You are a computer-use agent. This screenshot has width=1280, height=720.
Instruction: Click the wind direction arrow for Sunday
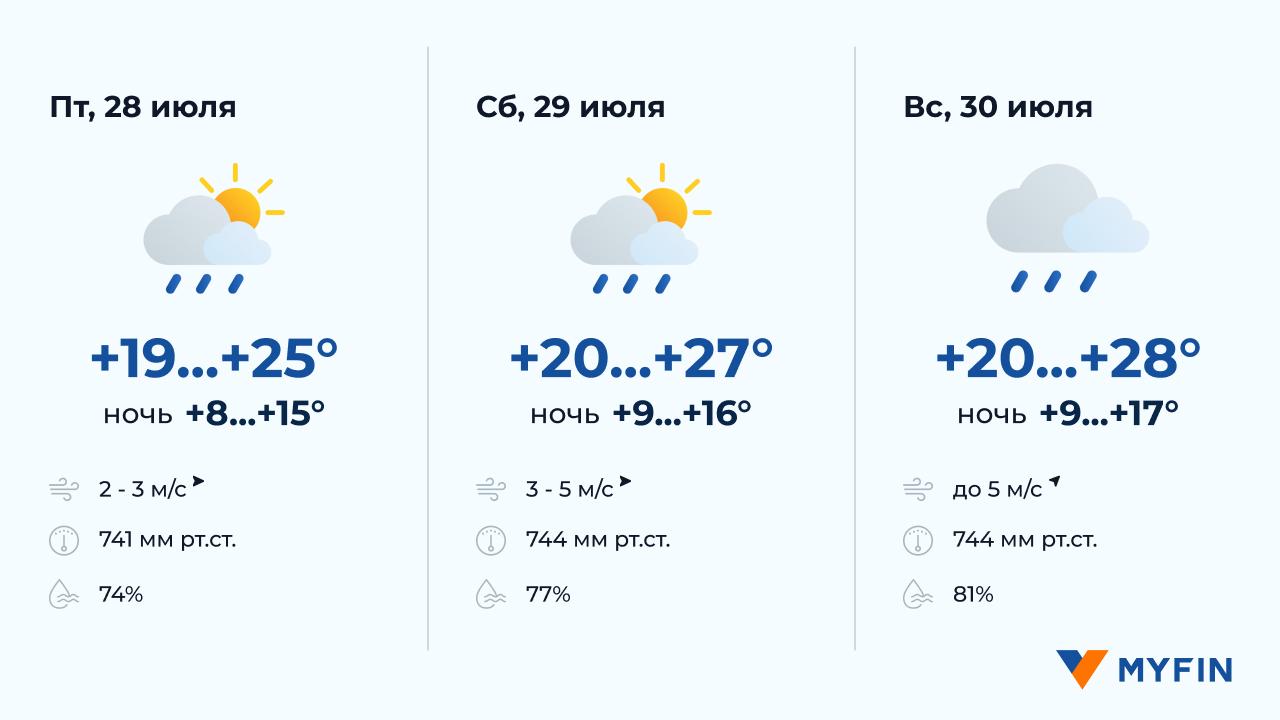[x=1053, y=483]
